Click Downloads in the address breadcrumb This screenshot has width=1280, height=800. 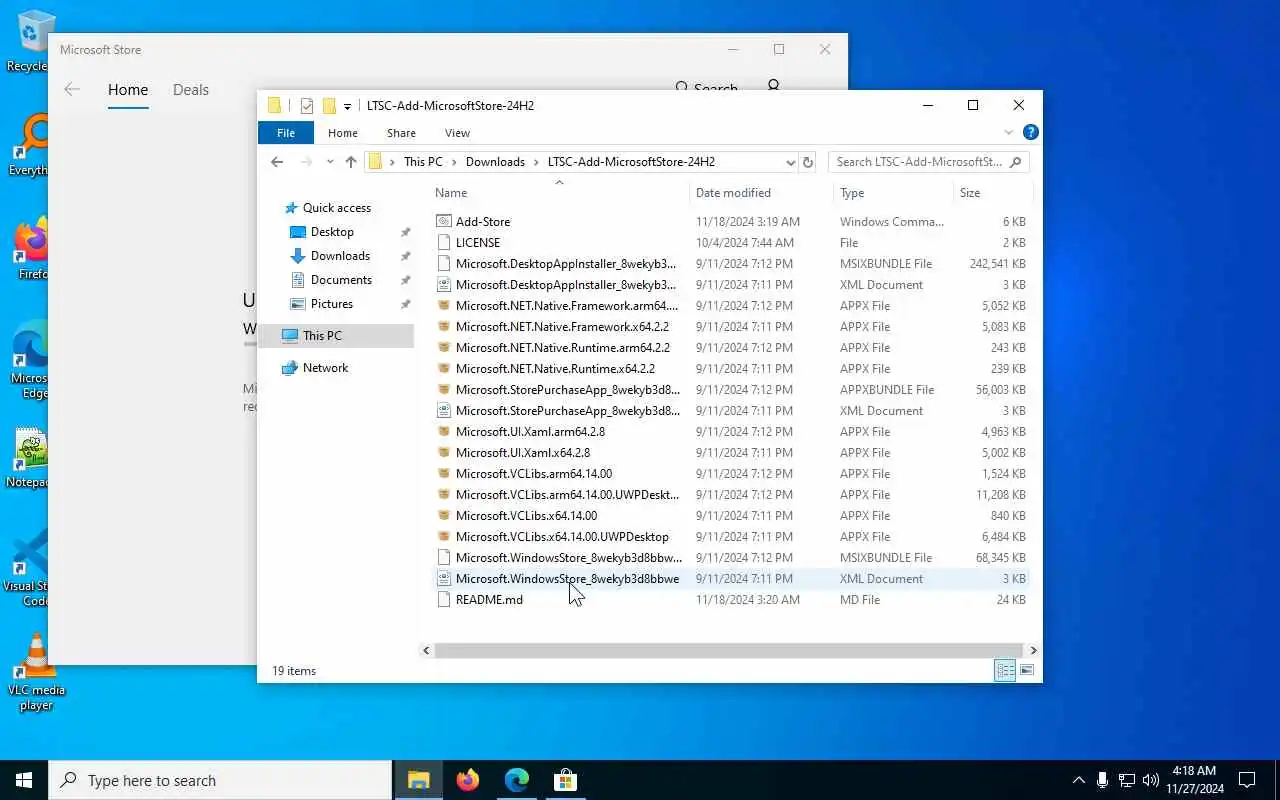[495, 162]
